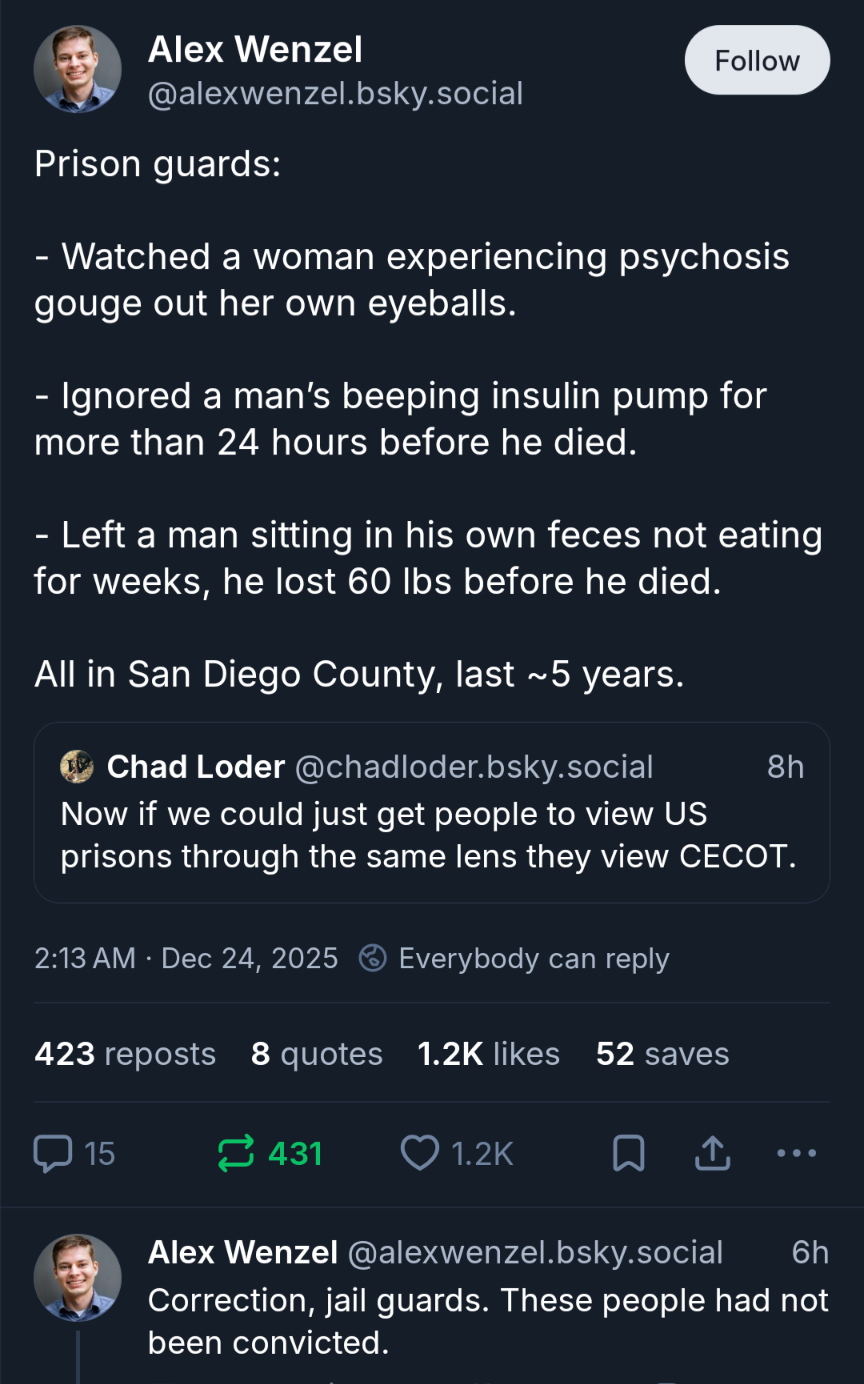Follow Alex Wenzel
The image size is (864, 1384).
[x=757, y=61]
